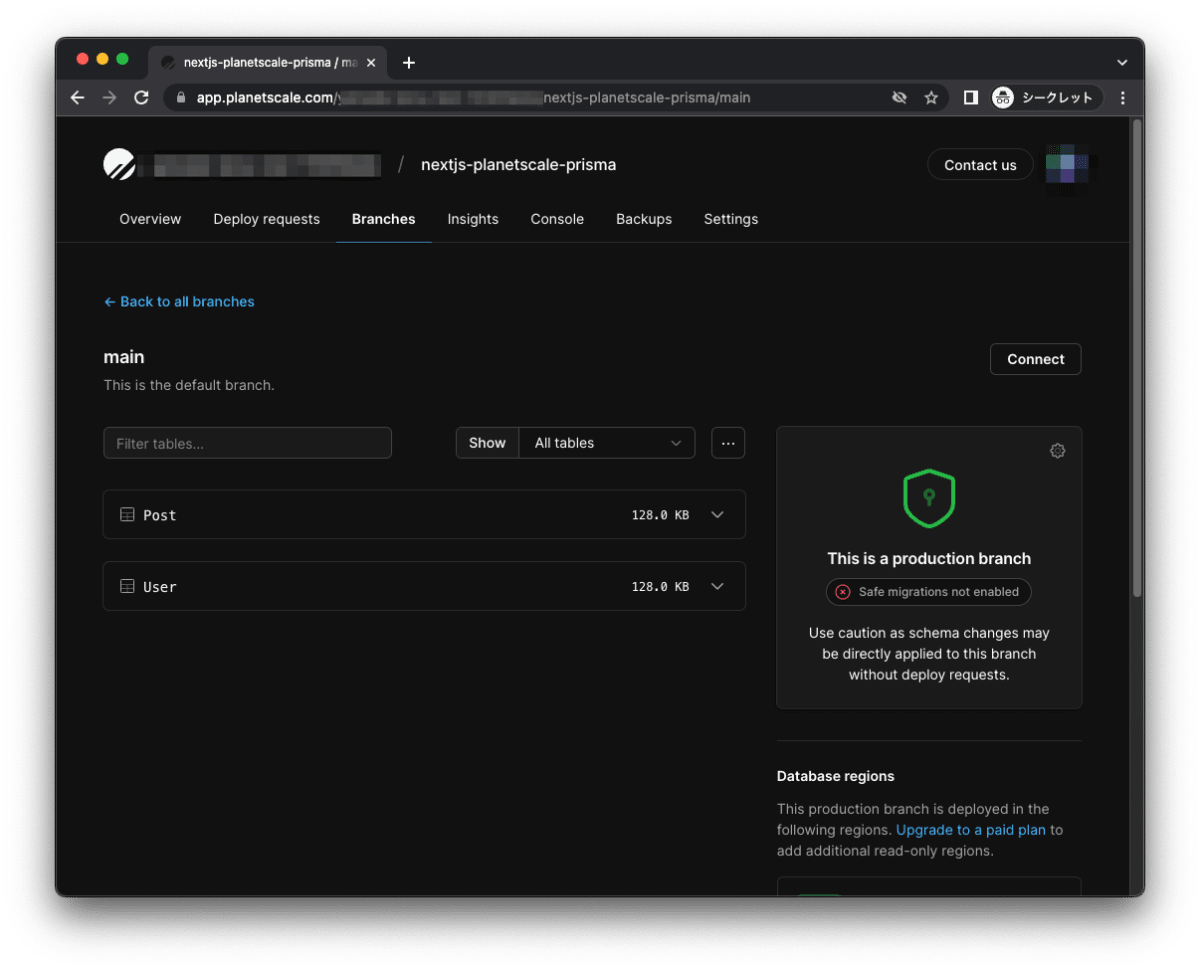1200x970 pixels.
Task: Click the Post table name
Action: [x=159, y=515]
